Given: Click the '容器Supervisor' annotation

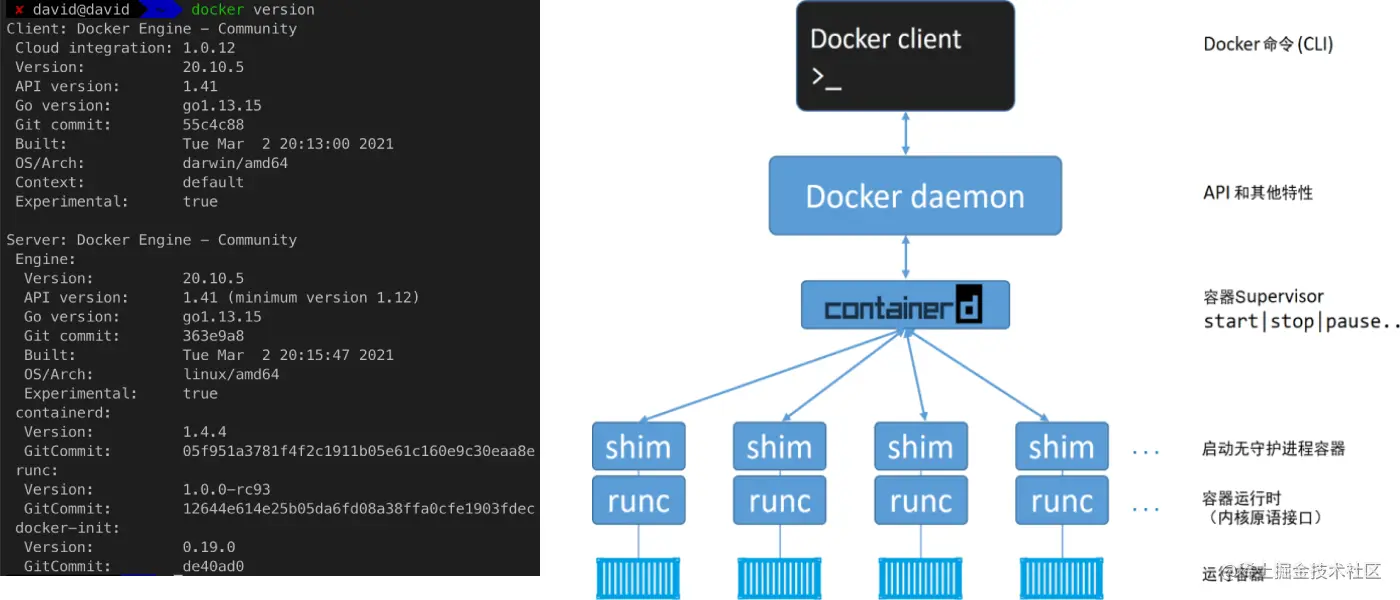Looking at the screenshot, I should tap(1263, 297).
